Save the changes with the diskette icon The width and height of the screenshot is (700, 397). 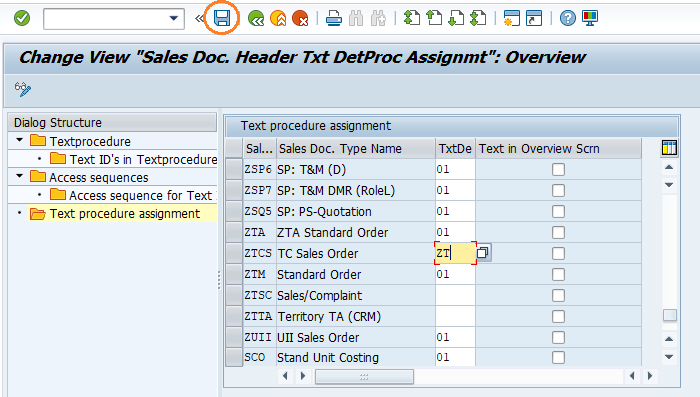(x=222, y=18)
